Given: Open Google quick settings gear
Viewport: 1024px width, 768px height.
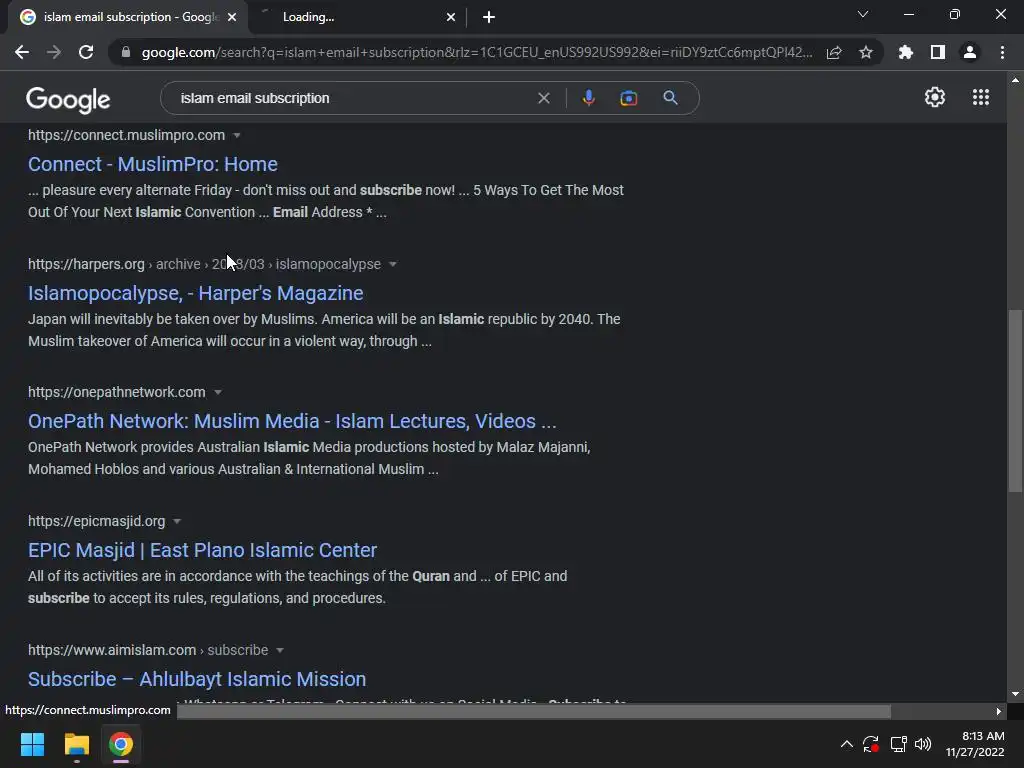Looking at the screenshot, I should click(935, 97).
